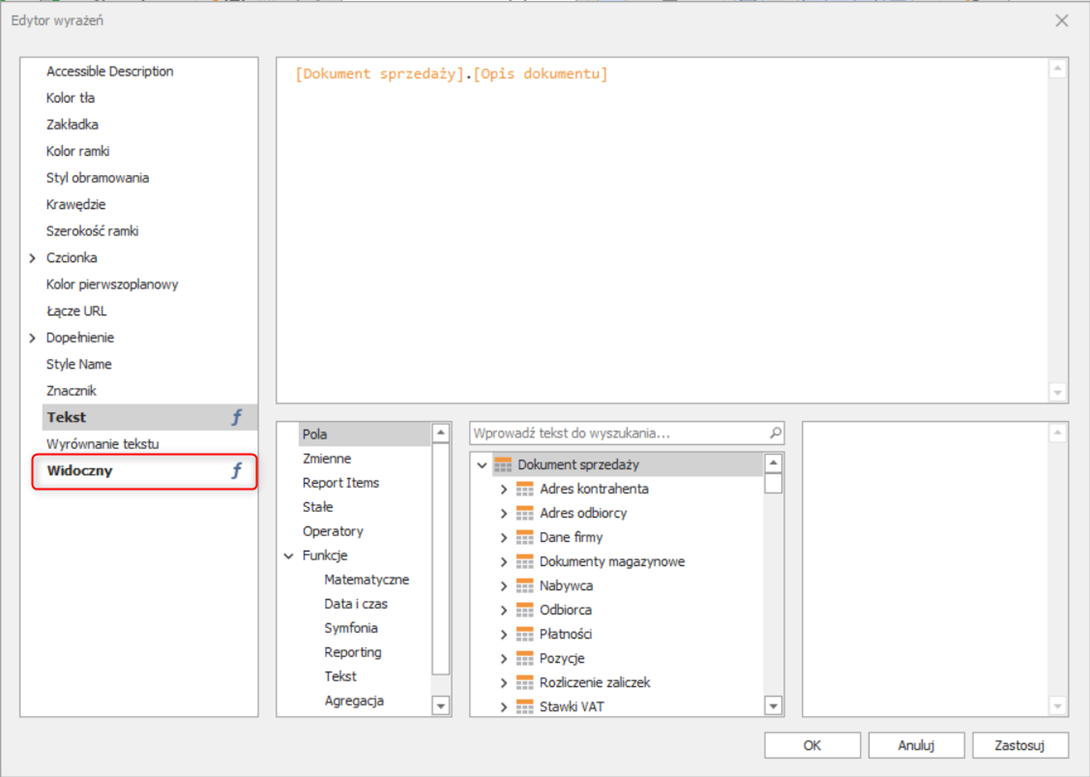This screenshot has width=1090, height=777.
Task: Select the Operatory category
Action: click(333, 531)
